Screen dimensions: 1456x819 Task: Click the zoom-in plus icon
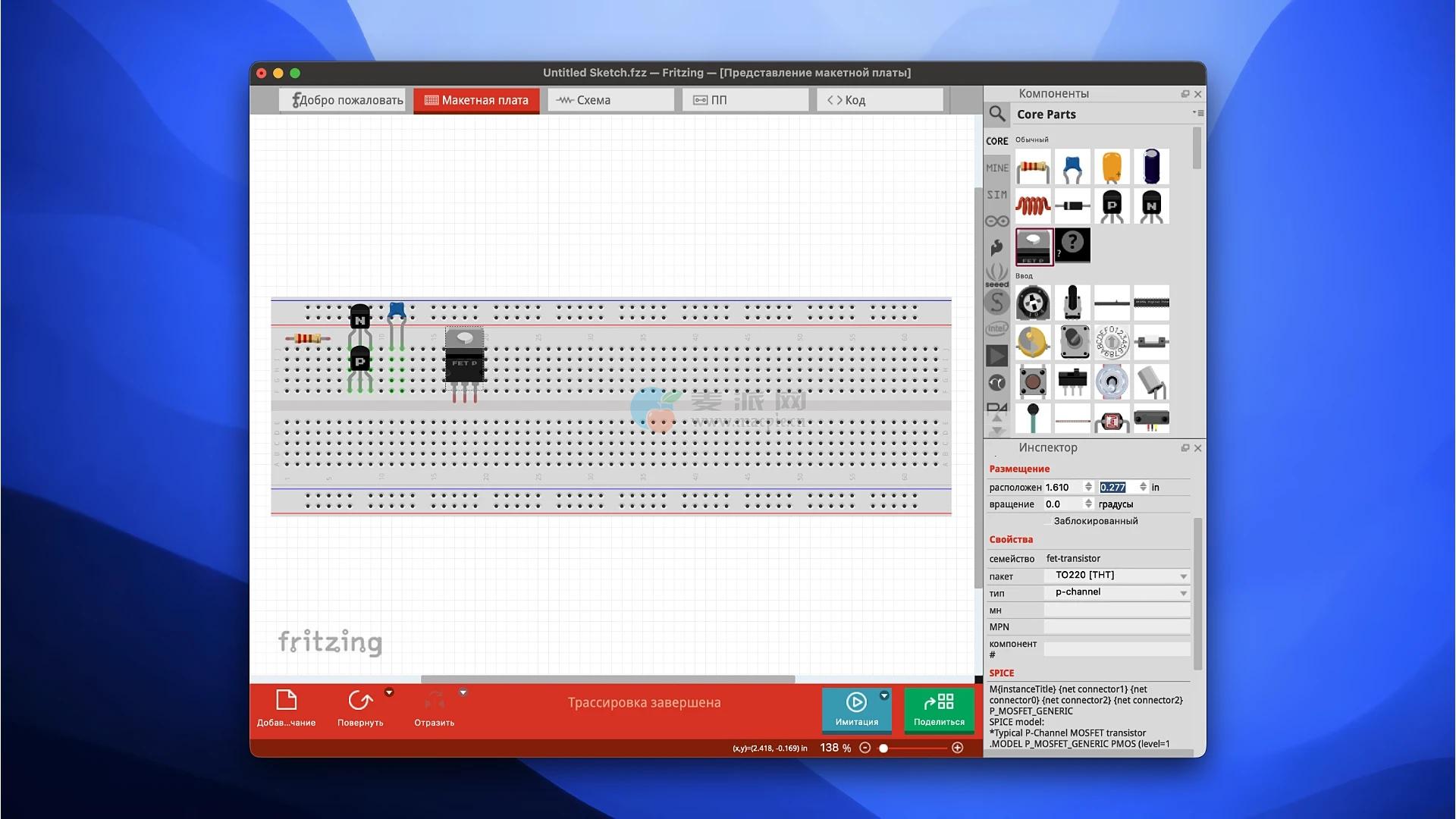[x=958, y=748]
